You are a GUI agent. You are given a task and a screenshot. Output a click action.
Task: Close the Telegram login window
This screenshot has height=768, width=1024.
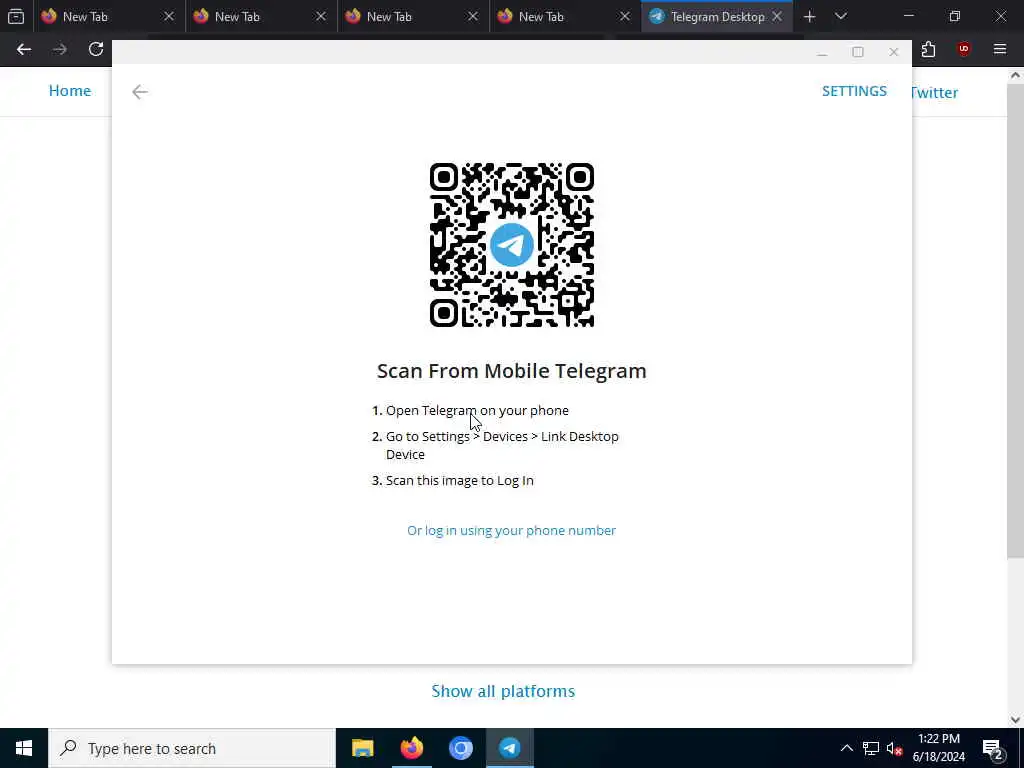click(894, 52)
